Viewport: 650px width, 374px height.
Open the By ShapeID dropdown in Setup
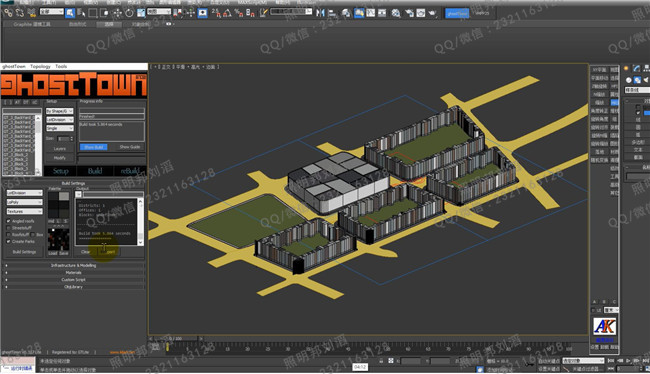click(x=59, y=111)
